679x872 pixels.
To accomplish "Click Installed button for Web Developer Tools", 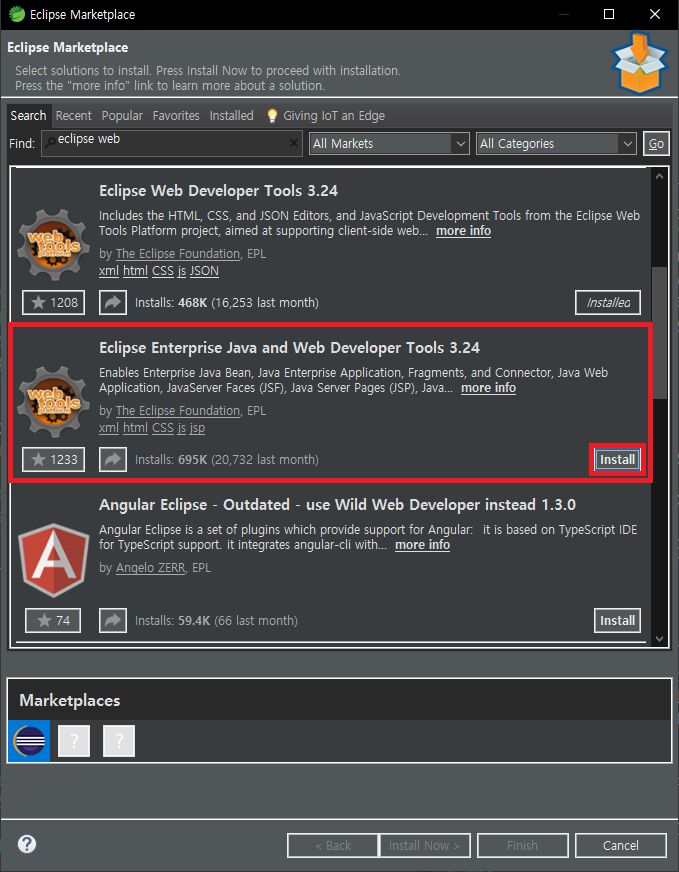I will click(608, 303).
